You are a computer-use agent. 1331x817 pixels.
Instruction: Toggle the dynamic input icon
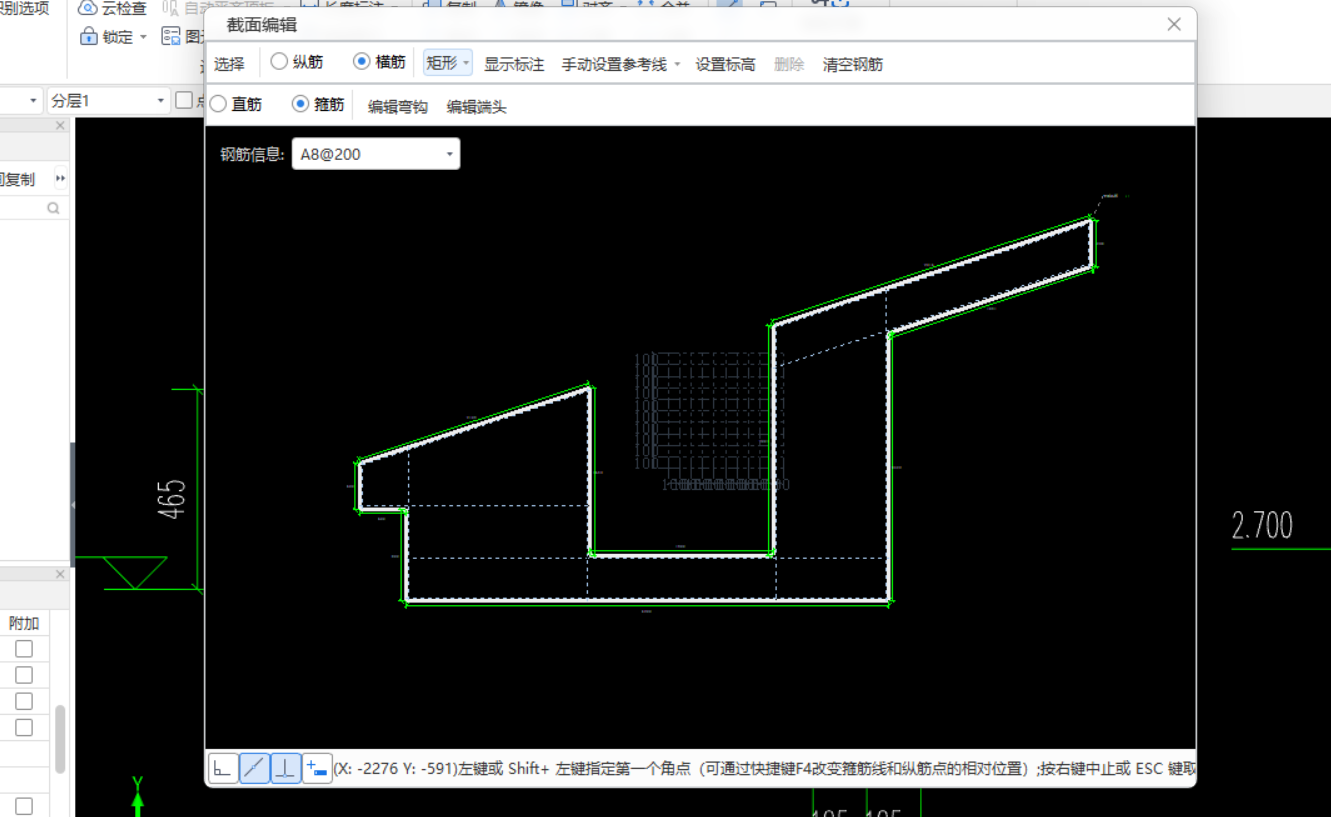(x=317, y=769)
